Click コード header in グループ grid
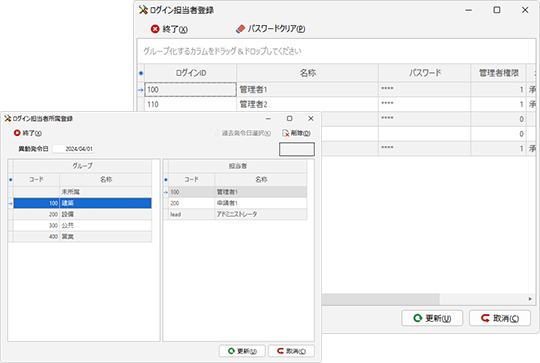The image size is (540, 363). tap(37, 179)
